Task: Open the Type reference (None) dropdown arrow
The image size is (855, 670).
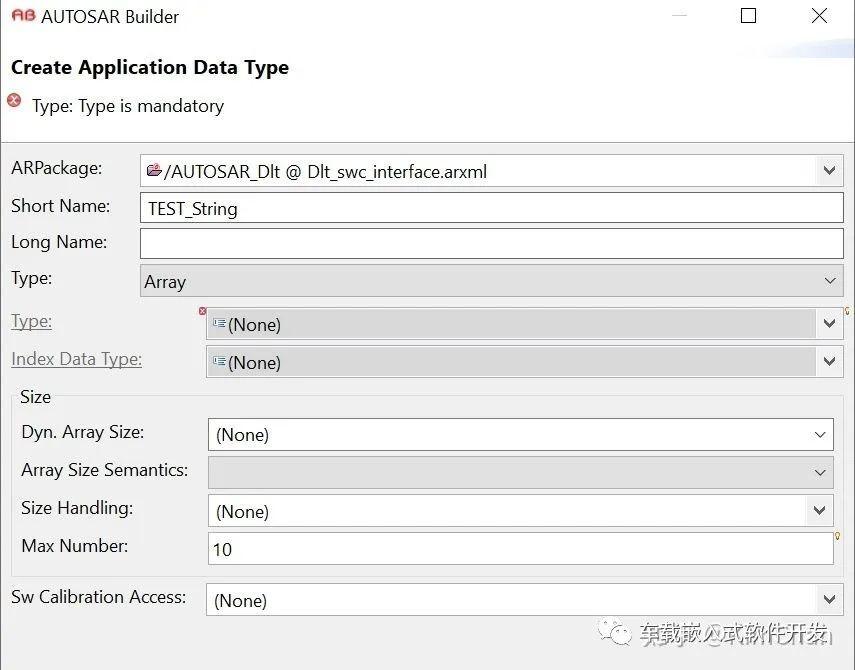Action: tap(829, 323)
